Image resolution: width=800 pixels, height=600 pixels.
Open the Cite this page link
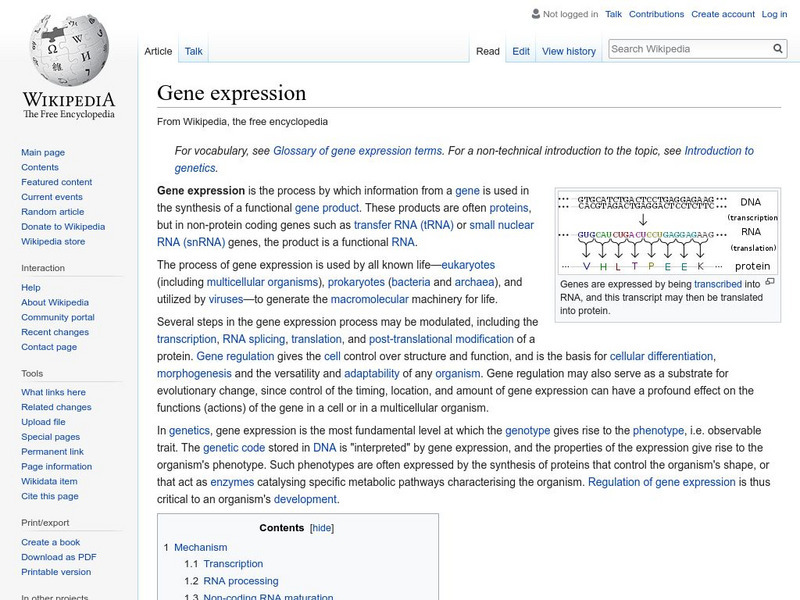click(x=49, y=497)
